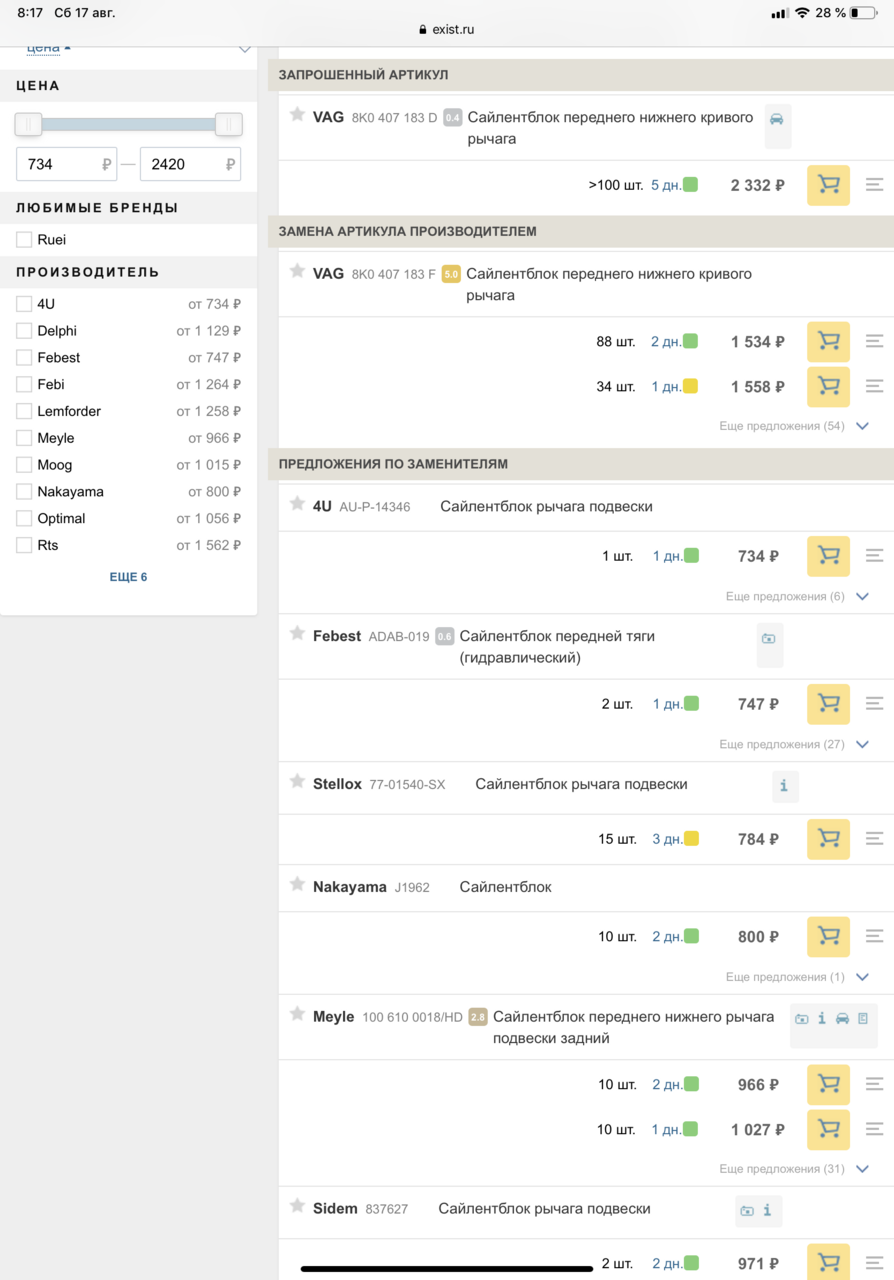Show 6 more manufacturers (ЕЩЕ 6)
Viewport: 894px width, 1280px height.
click(128, 577)
